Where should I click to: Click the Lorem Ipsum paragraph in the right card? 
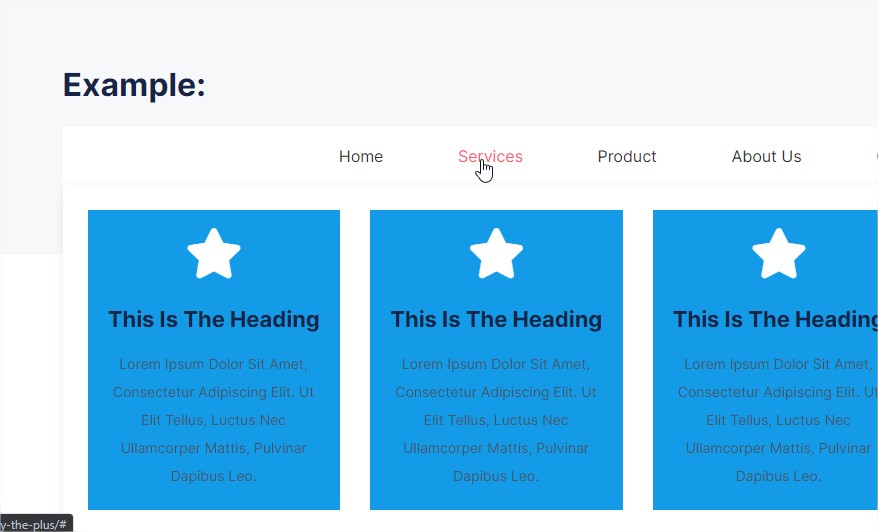click(x=775, y=420)
